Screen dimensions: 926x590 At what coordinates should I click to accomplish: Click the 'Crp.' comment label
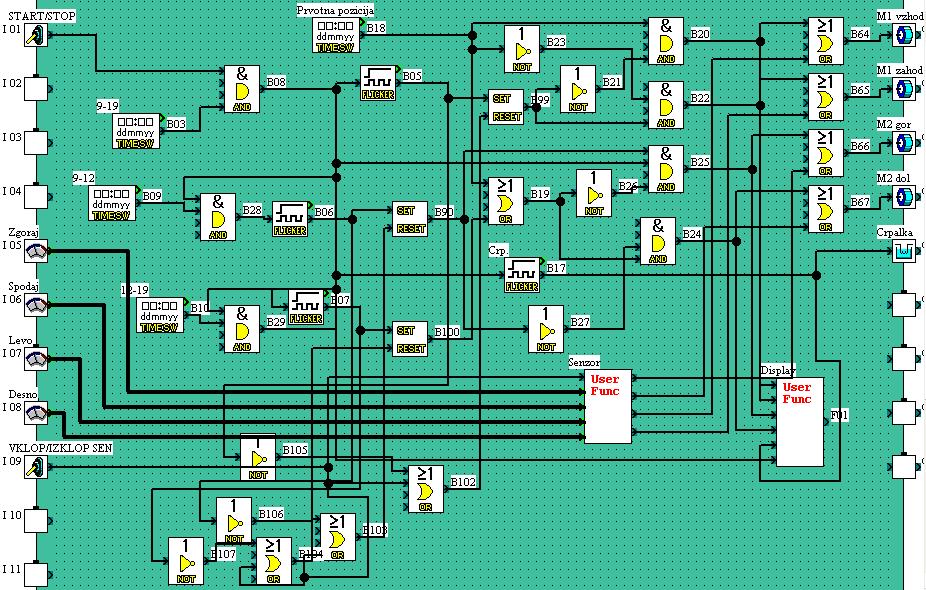(498, 250)
